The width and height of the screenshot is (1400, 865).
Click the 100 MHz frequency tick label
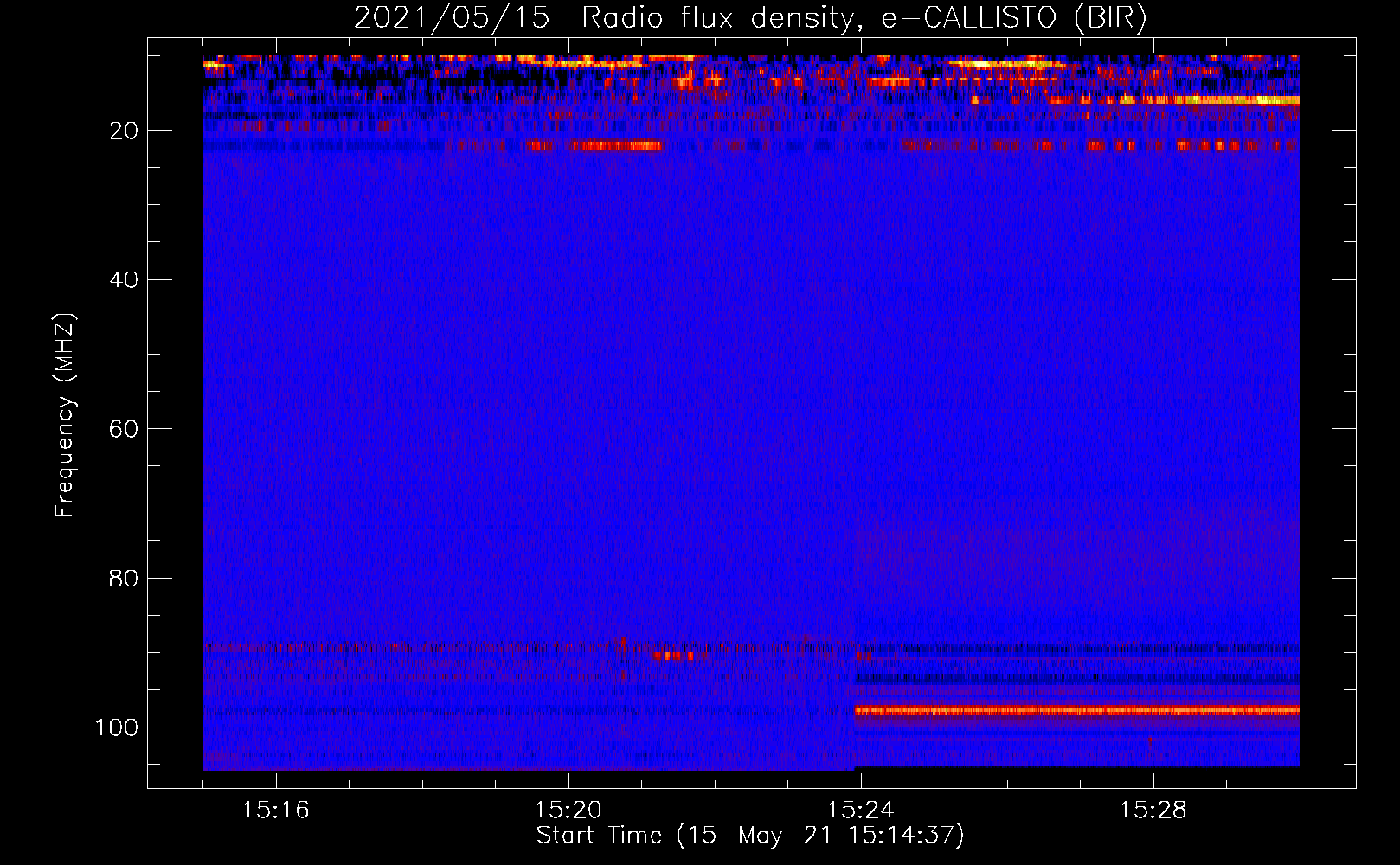pos(116,727)
